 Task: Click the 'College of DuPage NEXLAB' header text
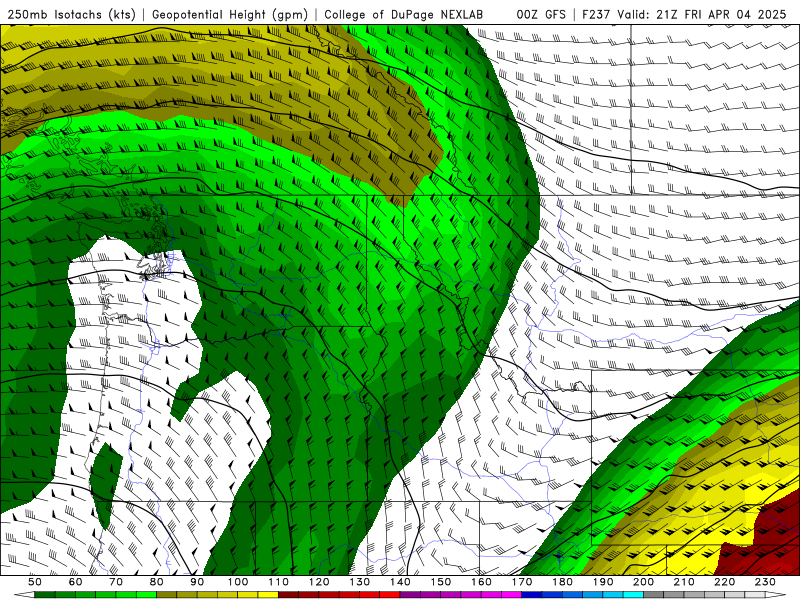click(x=404, y=14)
